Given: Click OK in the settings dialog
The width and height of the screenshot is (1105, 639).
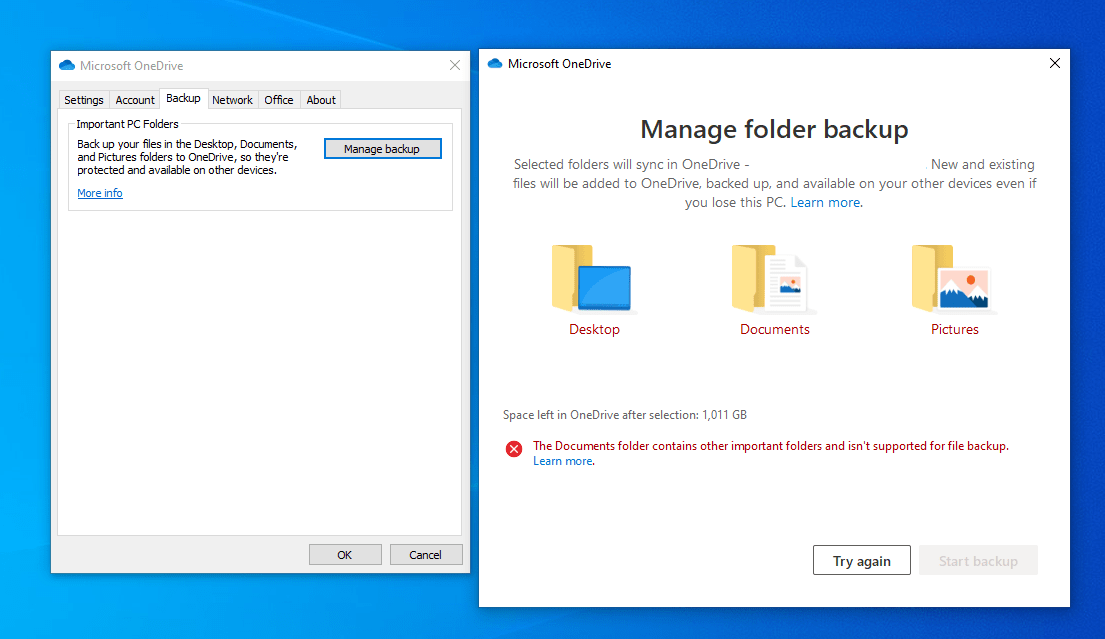Looking at the screenshot, I should pyautogui.click(x=345, y=554).
